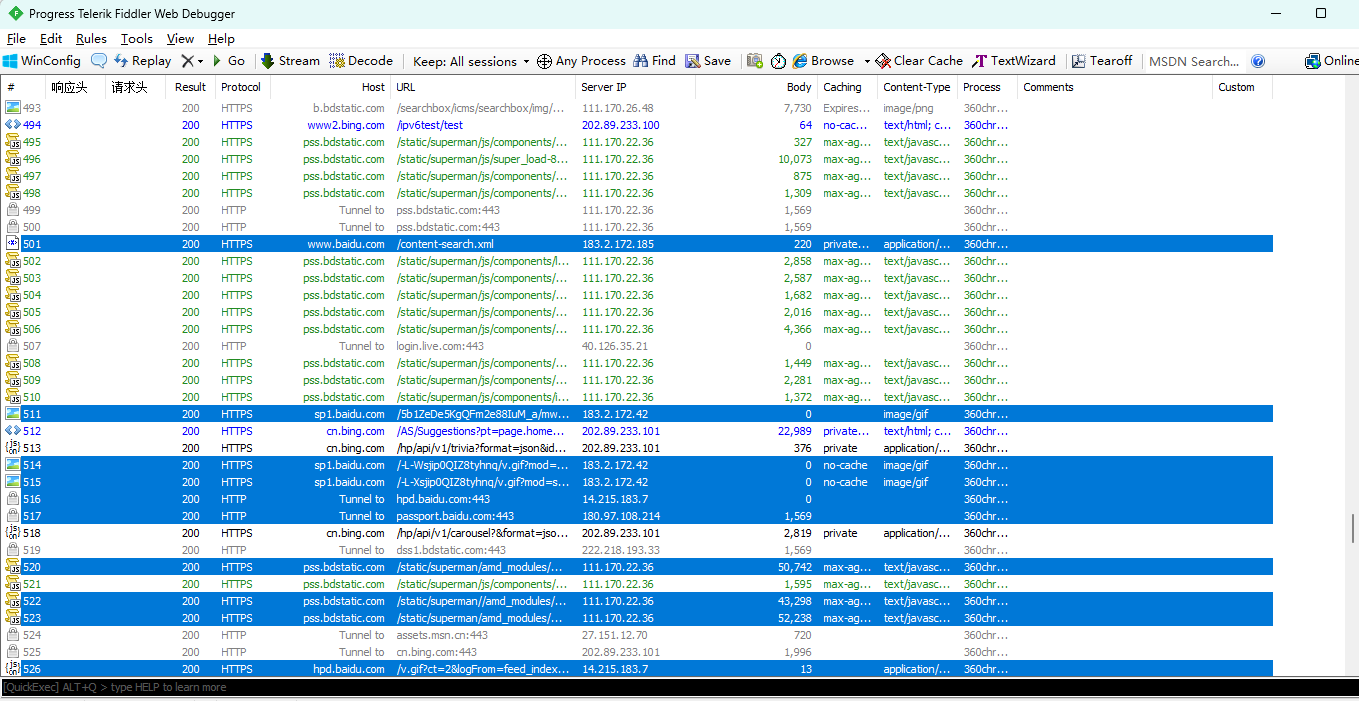Open Find sessions binoculars
This screenshot has height=701, width=1359.
click(x=655, y=61)
